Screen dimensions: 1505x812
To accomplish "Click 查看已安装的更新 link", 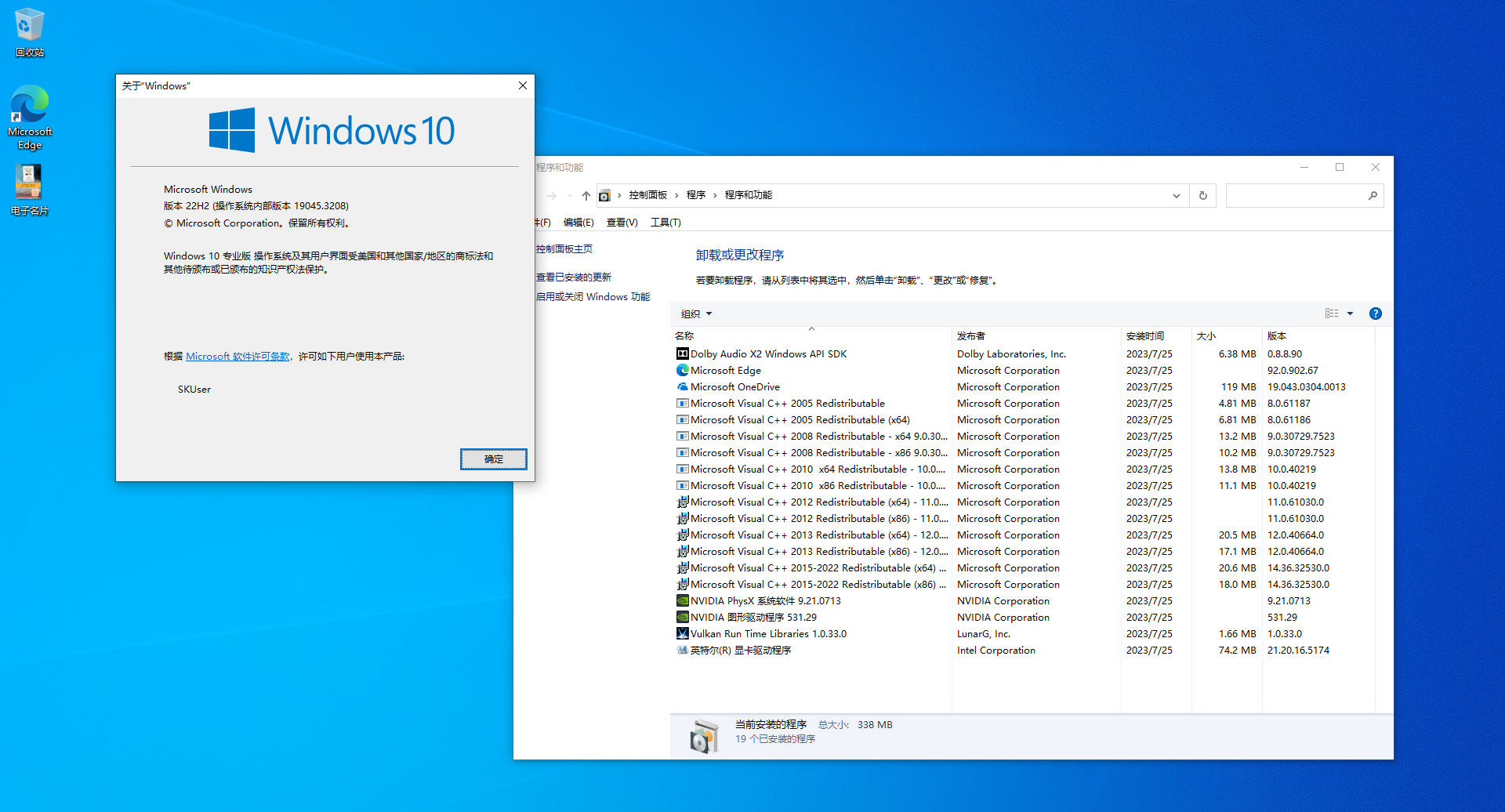I will pyautogui.click(x=574, y=277).
